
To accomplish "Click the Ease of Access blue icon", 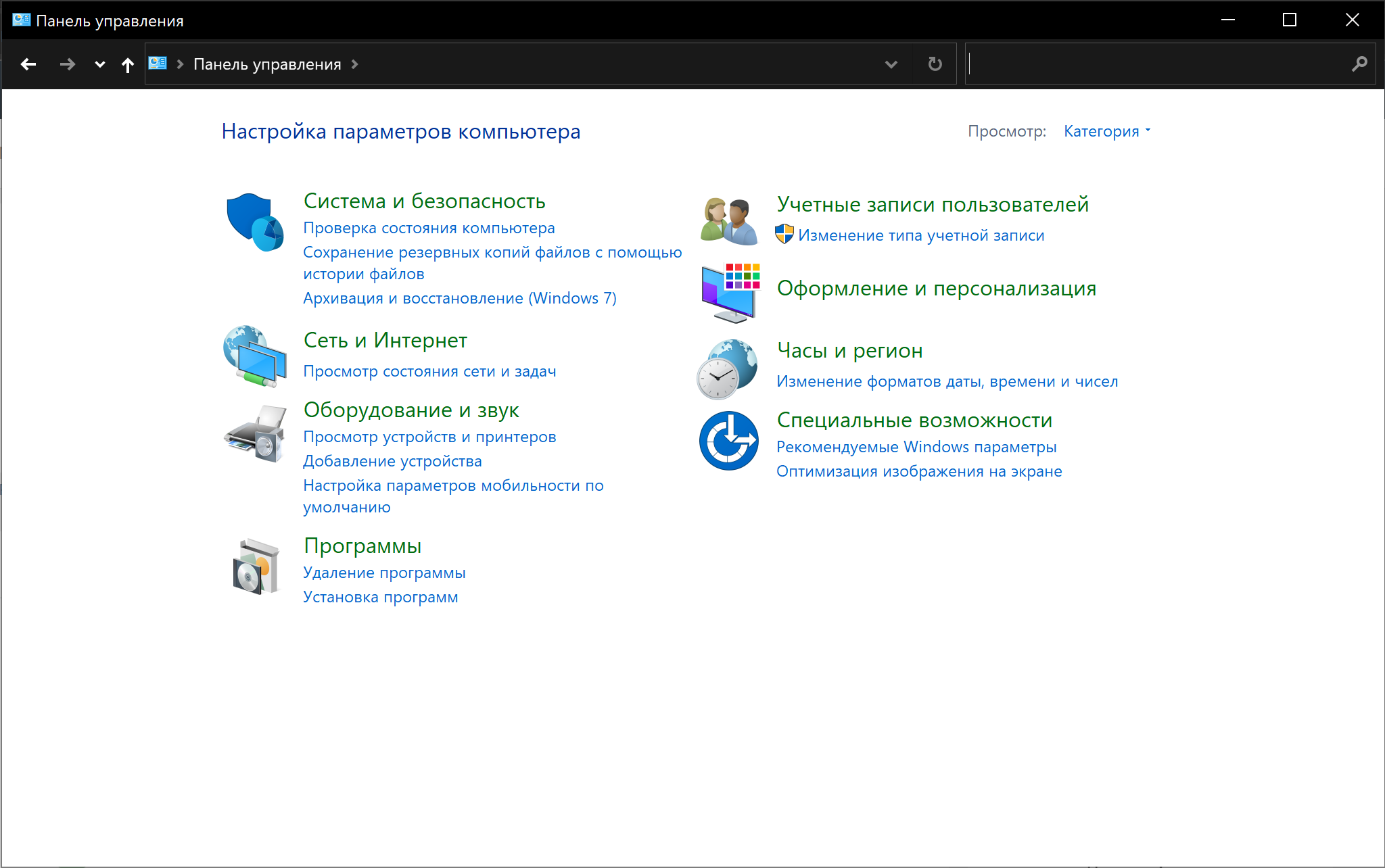I will coord(728,441).
